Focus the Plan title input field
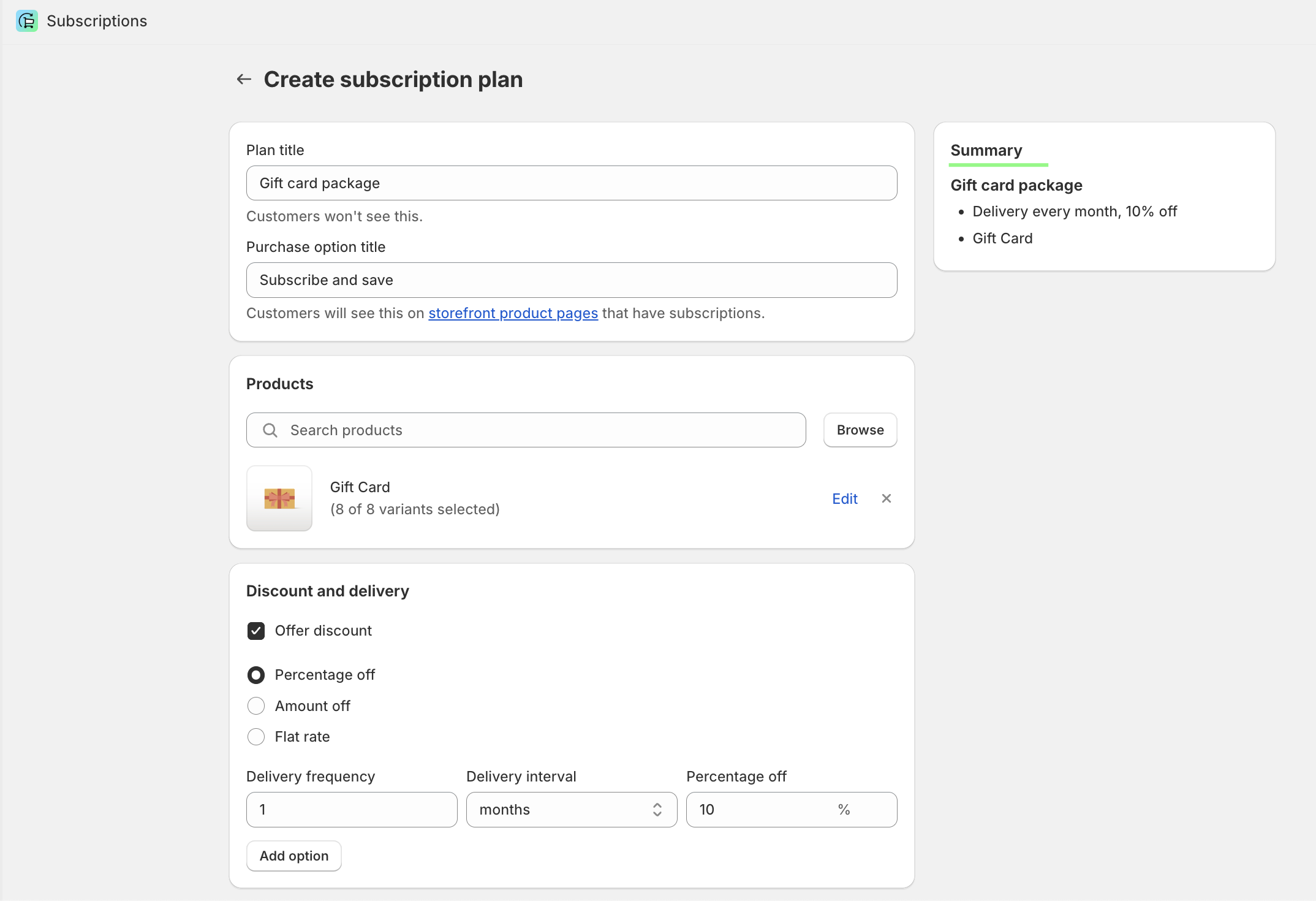The width and height of the screenshot is (1316, 901). click(572, 183)
